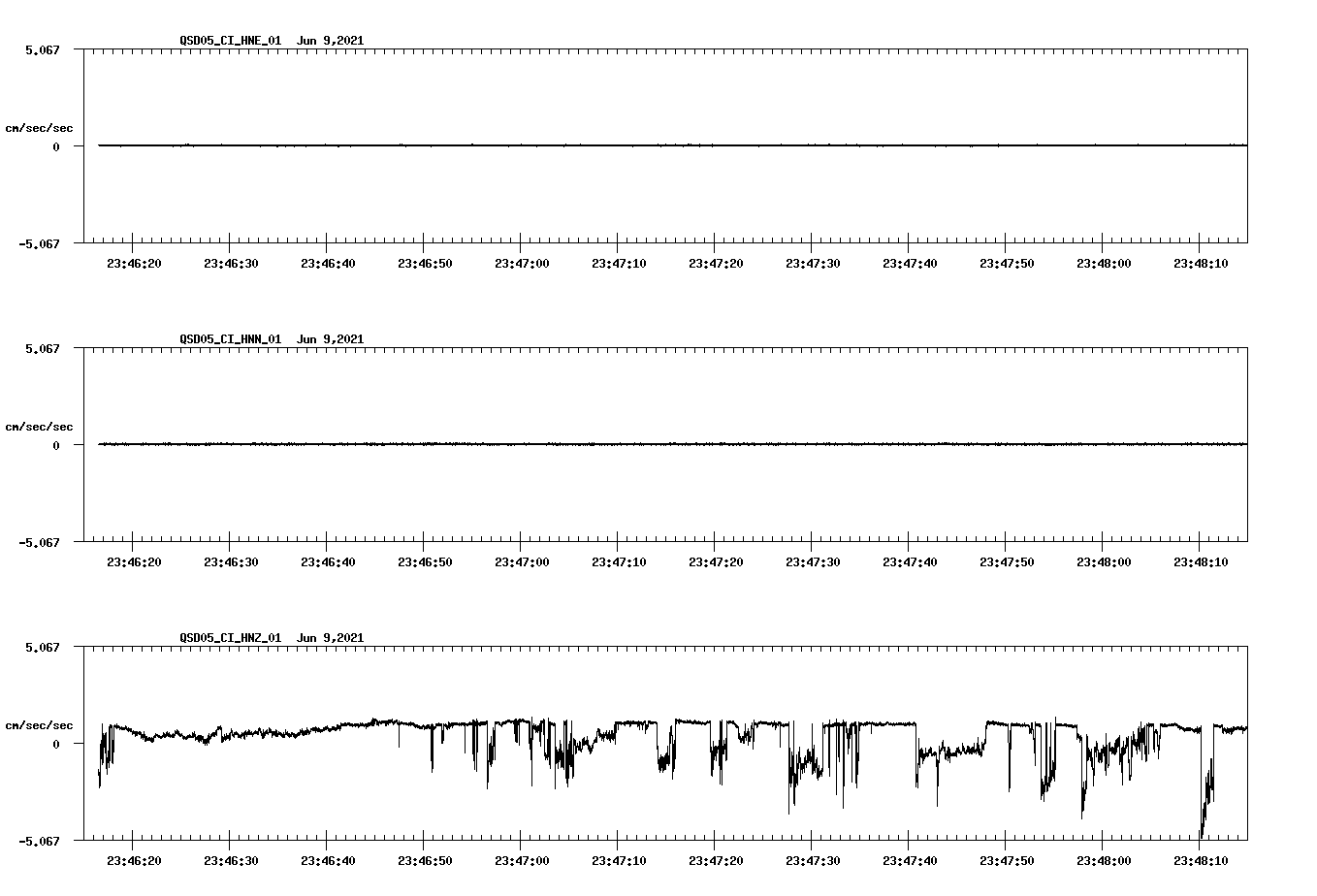Click the QSD05_CI_HNN_01 plot title
Viewport: 1317px width, 896px height.
tap(272, 339)
